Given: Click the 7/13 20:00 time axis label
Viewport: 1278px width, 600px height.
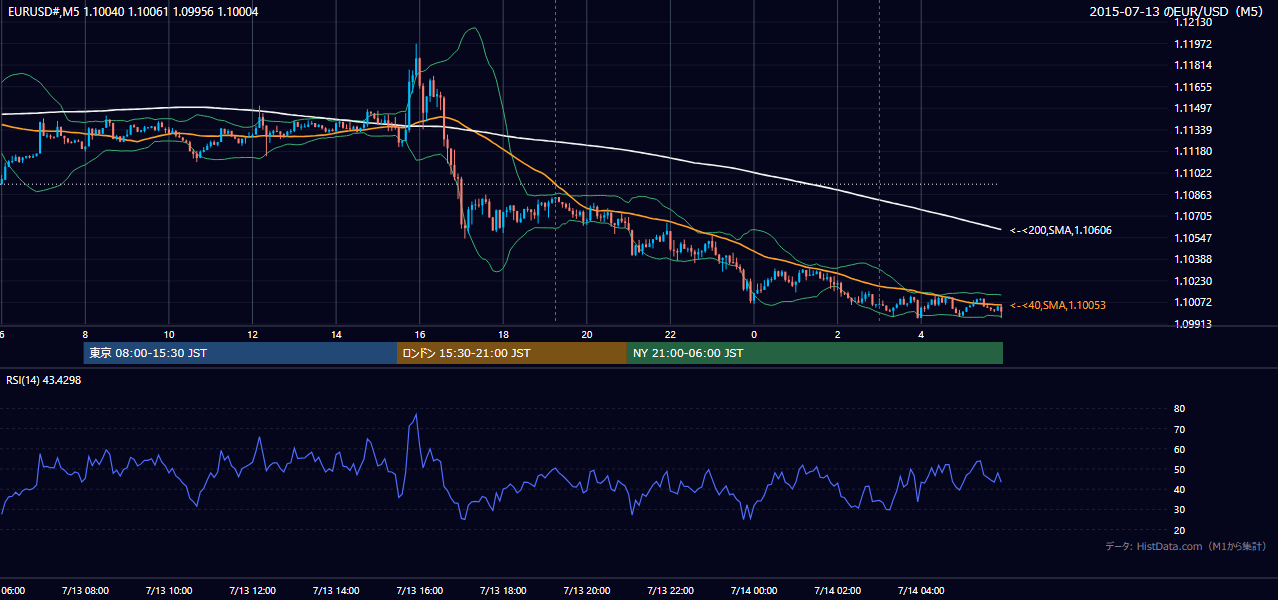Looking at the screenshot, I should [x=586, y=591].
